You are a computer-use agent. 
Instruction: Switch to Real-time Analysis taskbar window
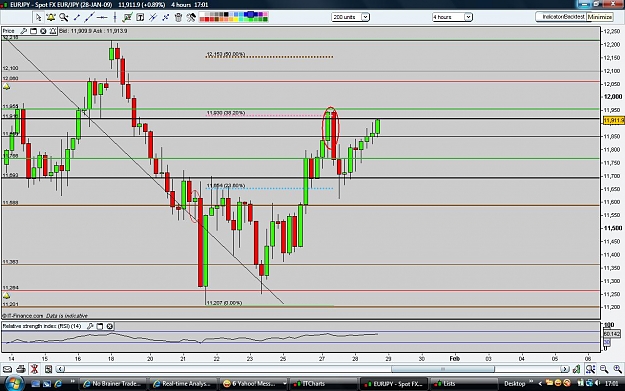coord(183,384)
